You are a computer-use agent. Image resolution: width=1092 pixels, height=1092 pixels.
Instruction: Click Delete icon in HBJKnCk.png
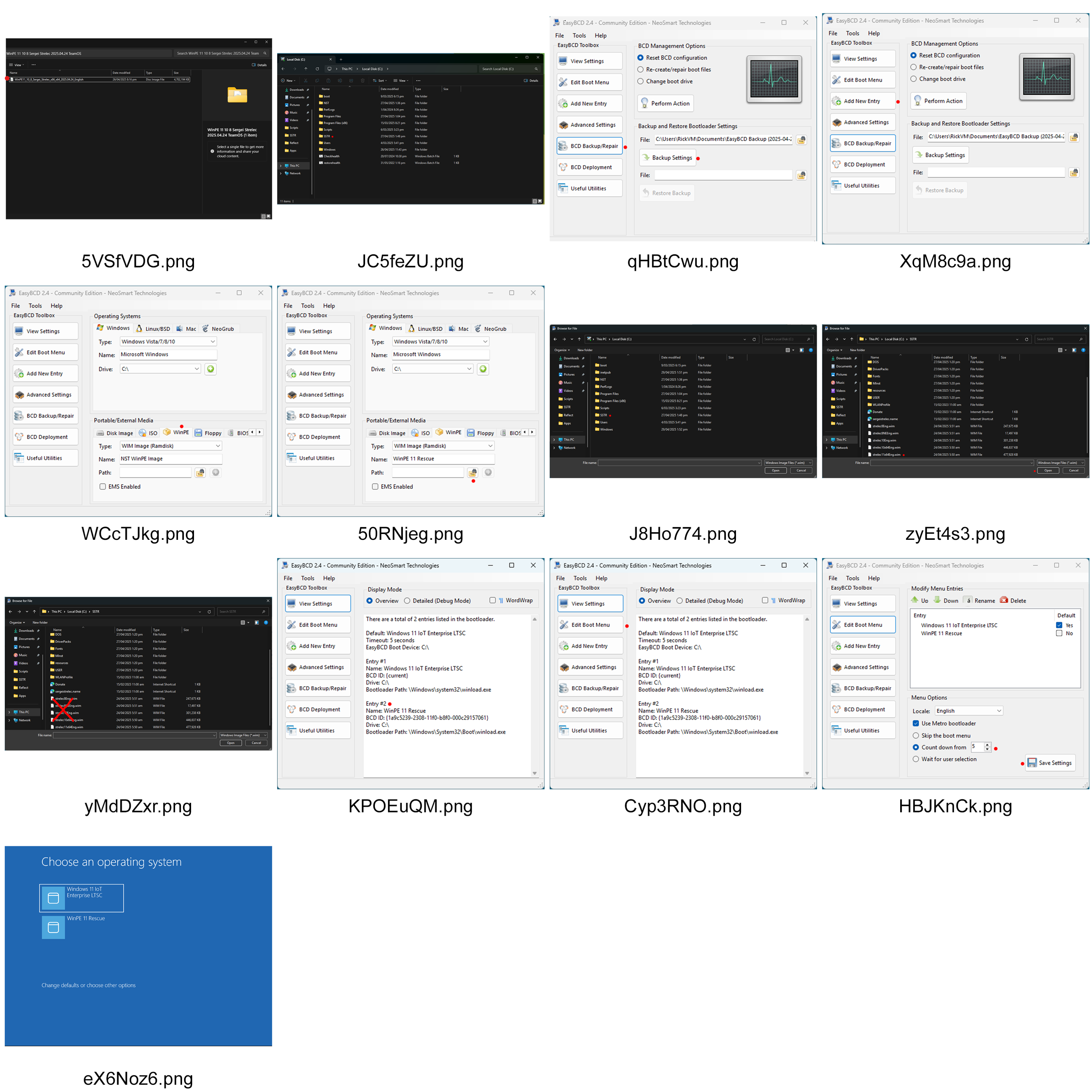(1004, 600)
